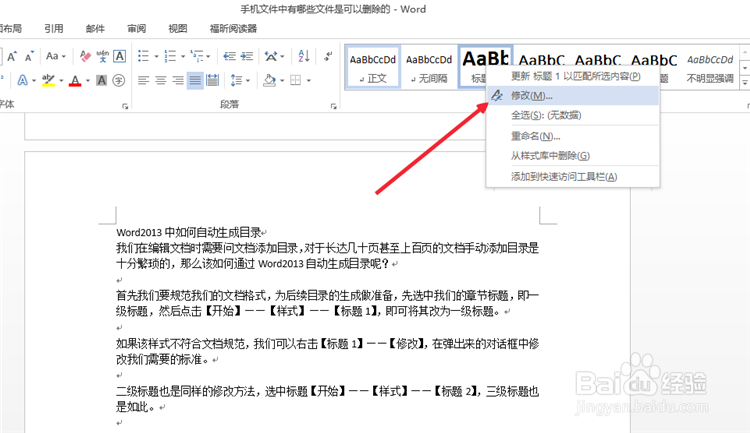
Task: Click the Grow Font icon
Action: tap(12, 56)
